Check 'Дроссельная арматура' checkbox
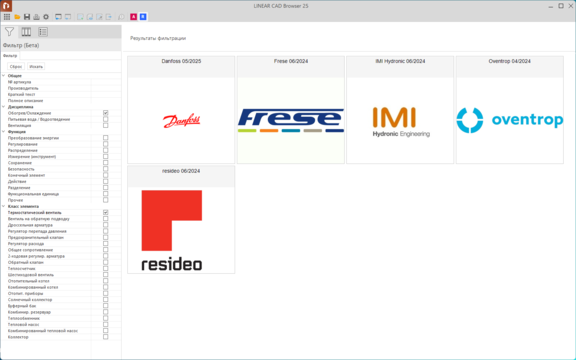This screenshot has height=360, width=576. (106, 225)
